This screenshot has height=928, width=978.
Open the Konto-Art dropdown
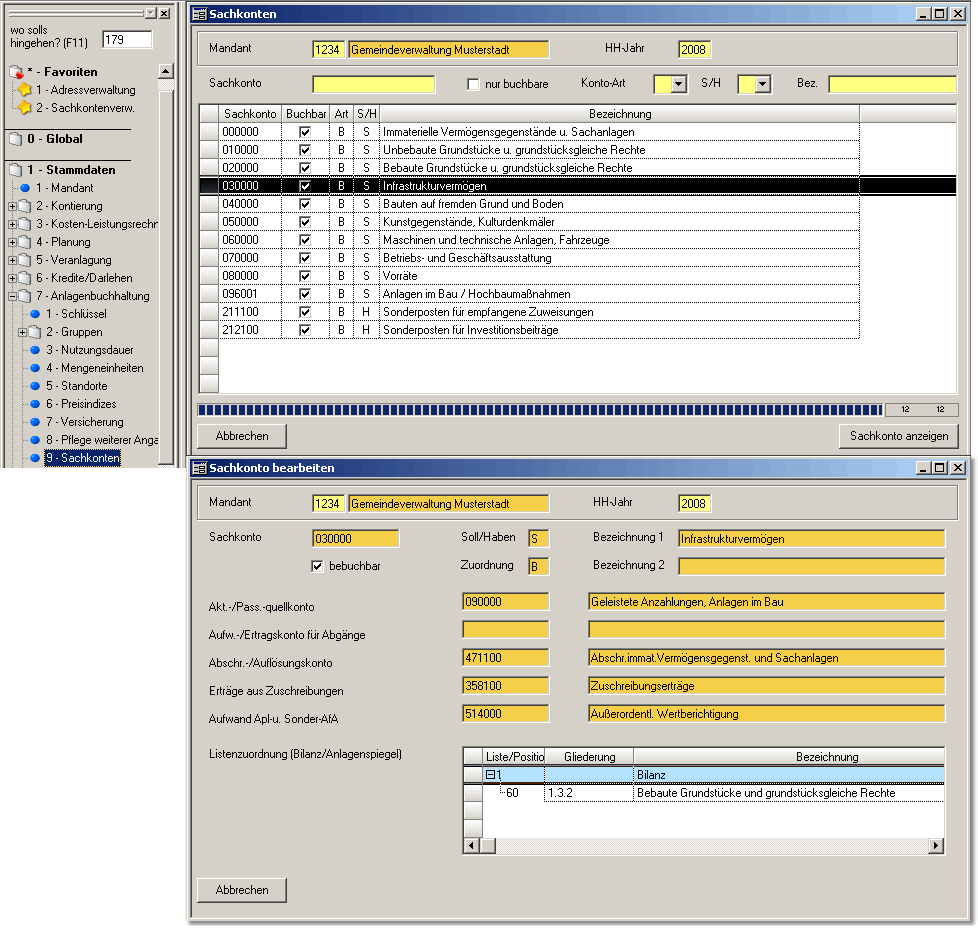[x=678, y=85]
